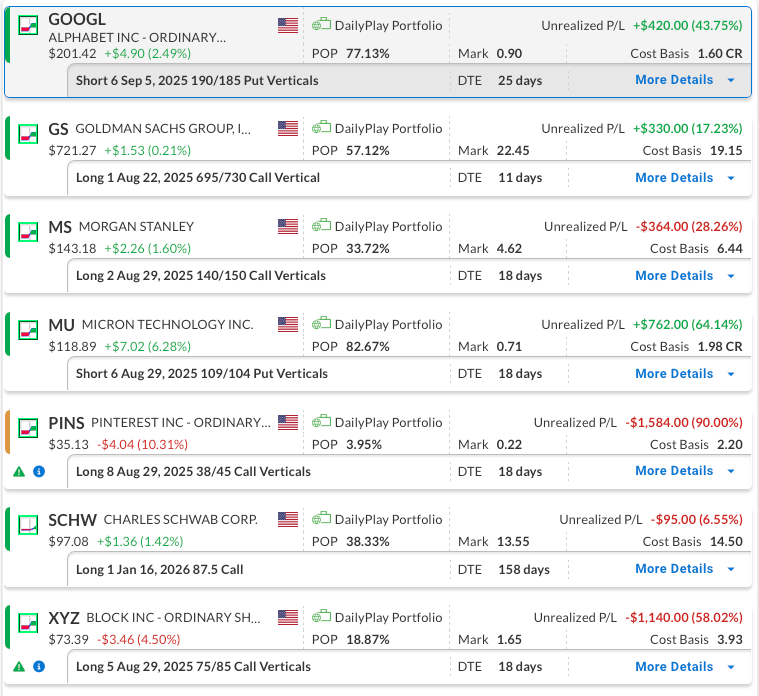759x696 pixels.
Task: Click the portfolio icon in XYZ row
Action: coord(321,617)
